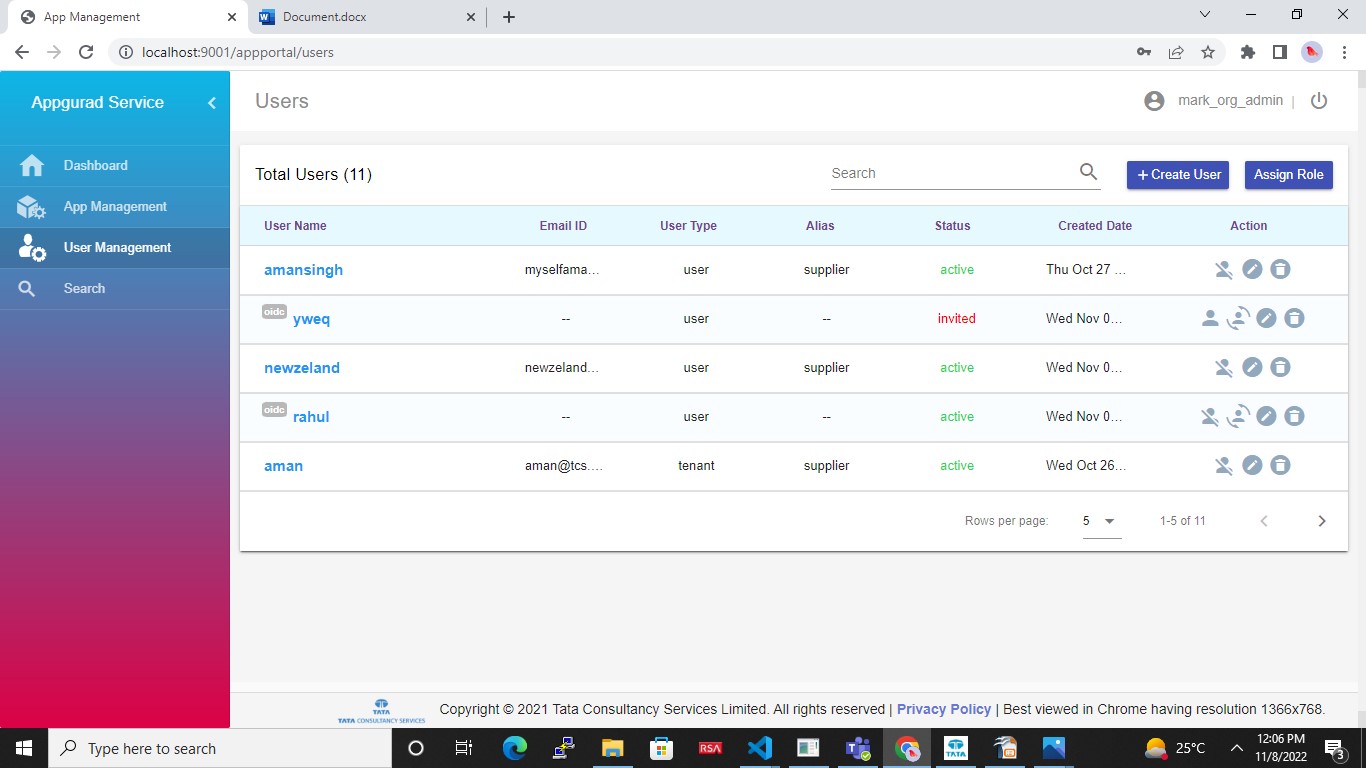
Task: Delete the amansingh user
Action: [1280, 269]
